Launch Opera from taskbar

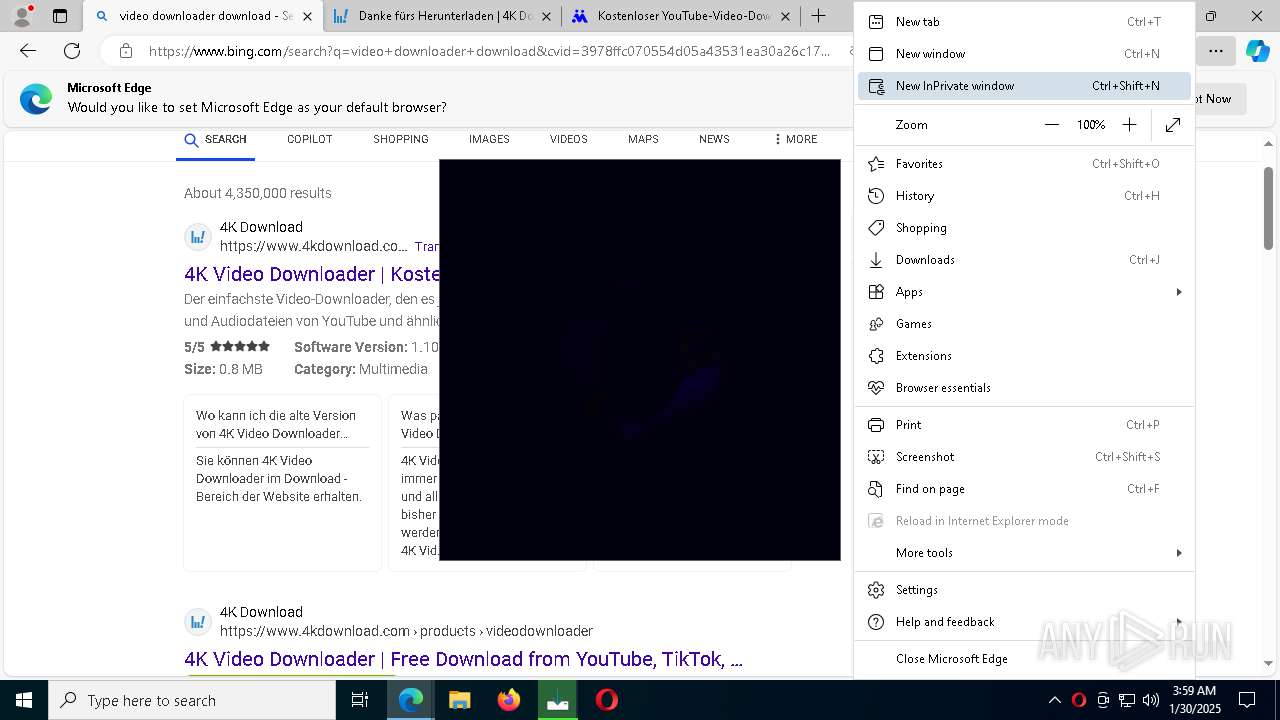point(607,700)
